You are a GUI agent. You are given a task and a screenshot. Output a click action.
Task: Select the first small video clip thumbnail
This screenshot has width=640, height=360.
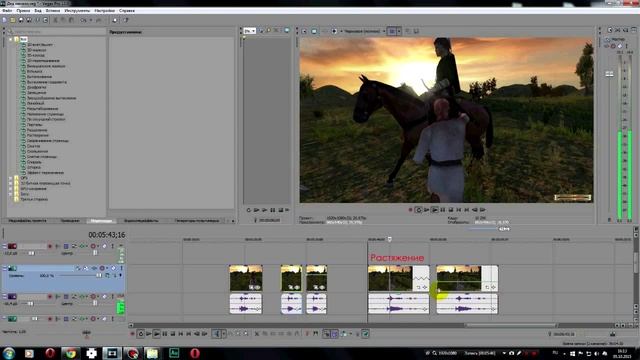pos(246,278)
